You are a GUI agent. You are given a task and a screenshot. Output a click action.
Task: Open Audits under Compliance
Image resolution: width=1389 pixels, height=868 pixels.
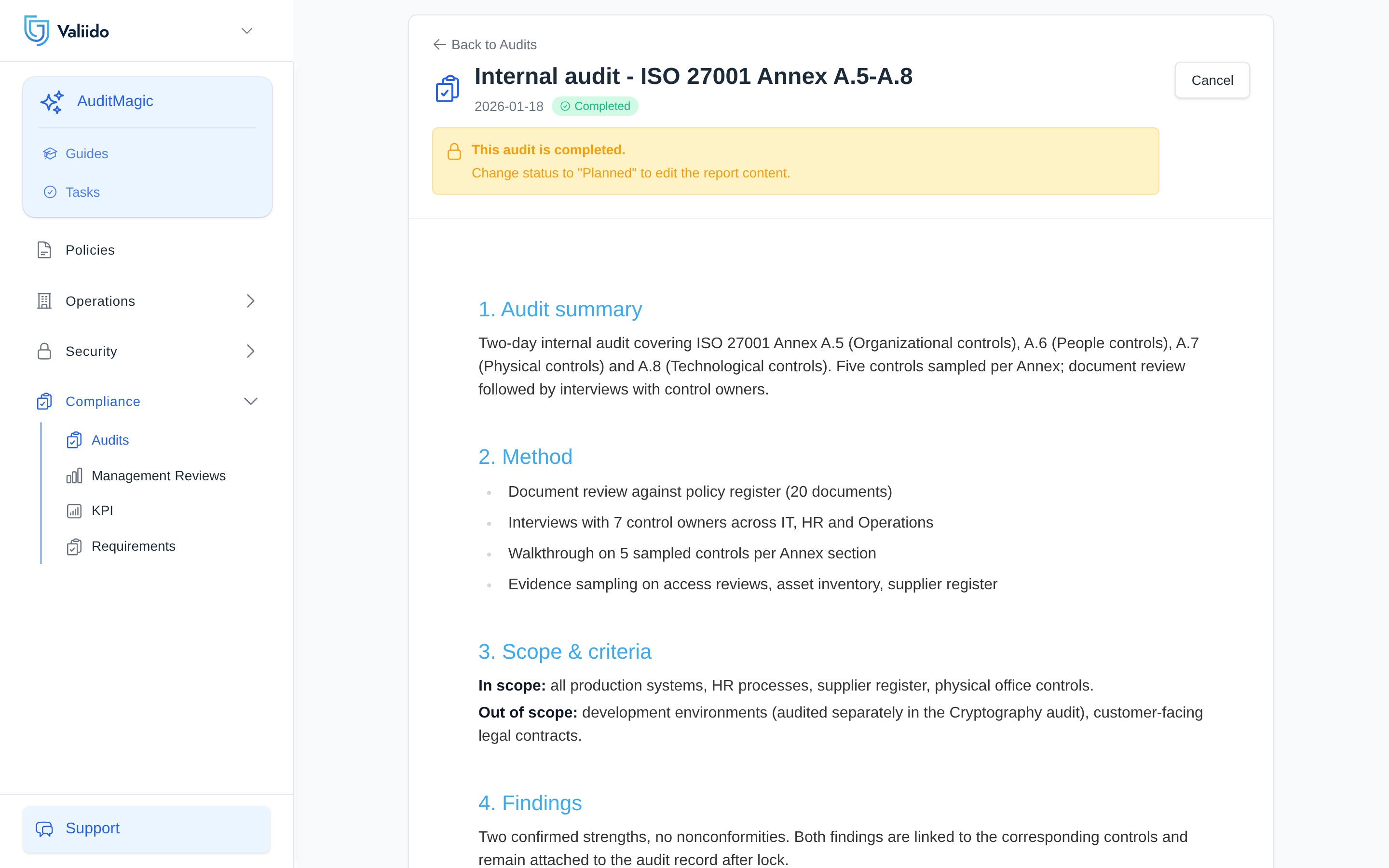[110, 440]
